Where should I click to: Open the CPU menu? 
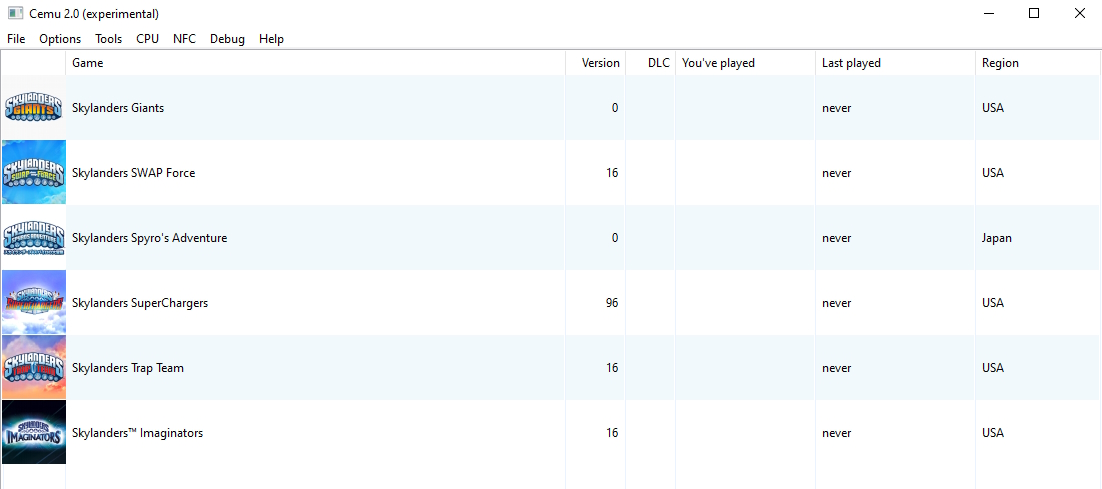pos(148,39)
